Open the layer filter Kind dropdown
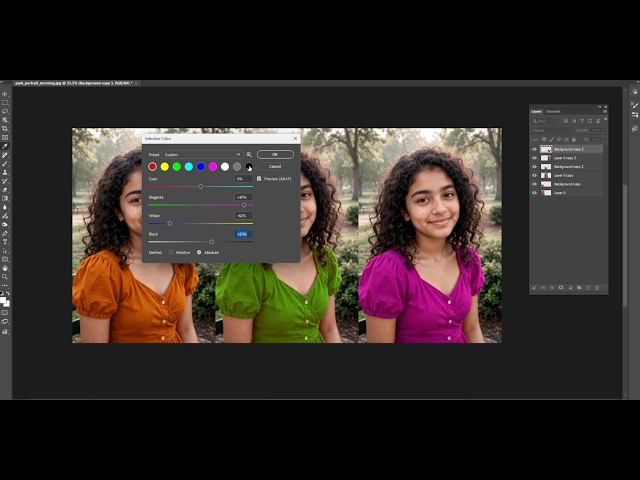The width and height of the screenshot is (640, 480). click(x=546, y=121)
